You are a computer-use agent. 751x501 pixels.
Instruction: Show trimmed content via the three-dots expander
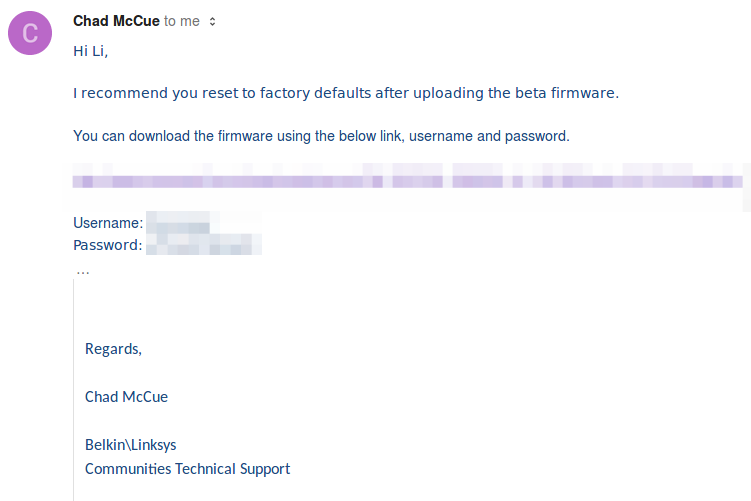[83, 271]
